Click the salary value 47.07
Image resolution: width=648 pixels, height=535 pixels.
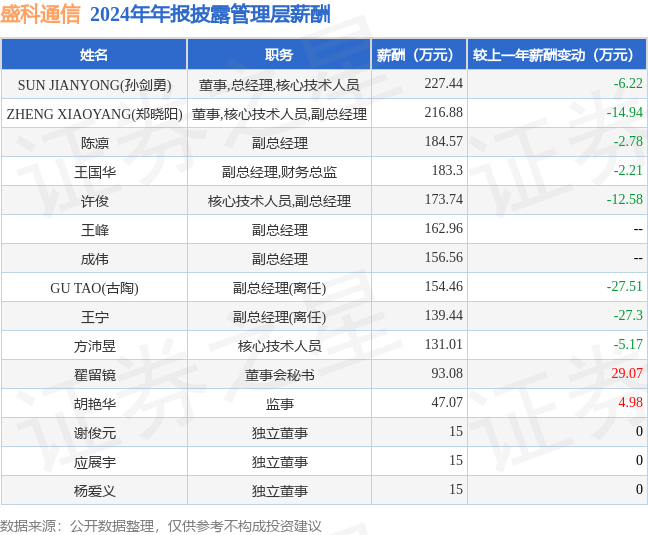click(x=447, y=402)
